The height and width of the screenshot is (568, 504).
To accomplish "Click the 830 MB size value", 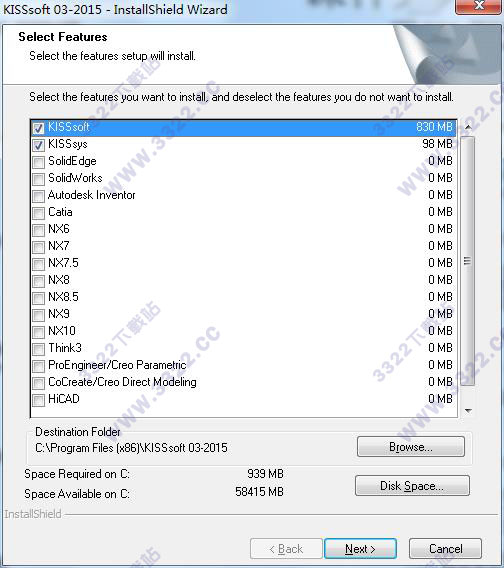I will click(x=434, y=127).
